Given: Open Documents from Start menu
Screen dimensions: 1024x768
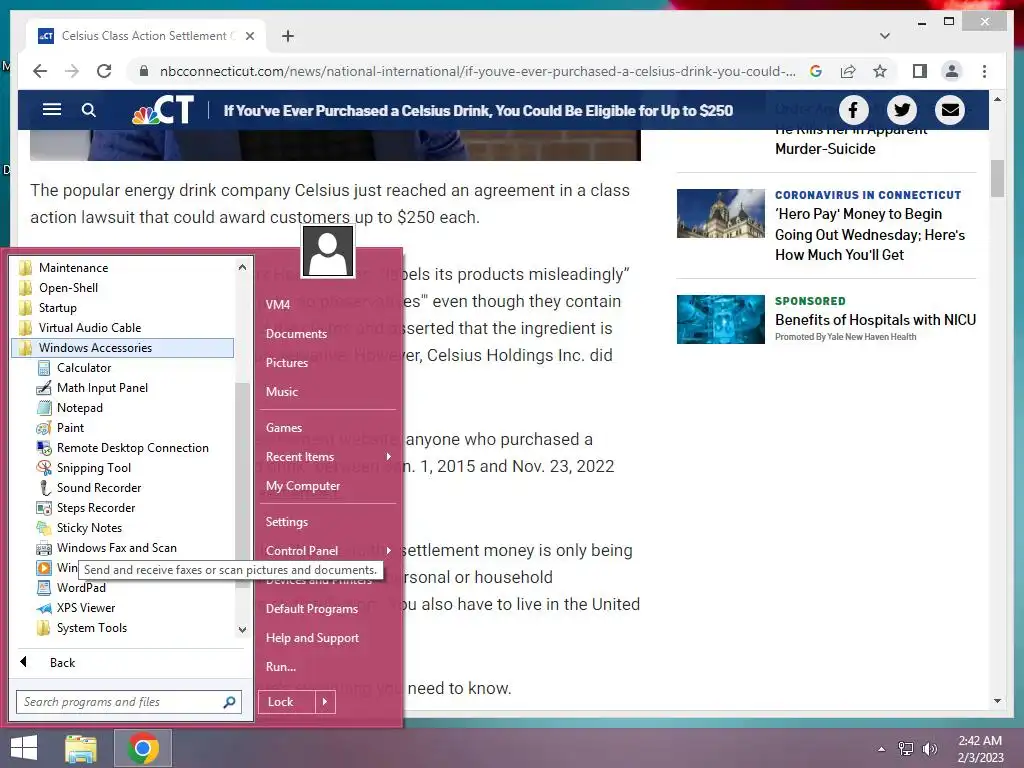Looking at the screenshot, I should 296,334.
